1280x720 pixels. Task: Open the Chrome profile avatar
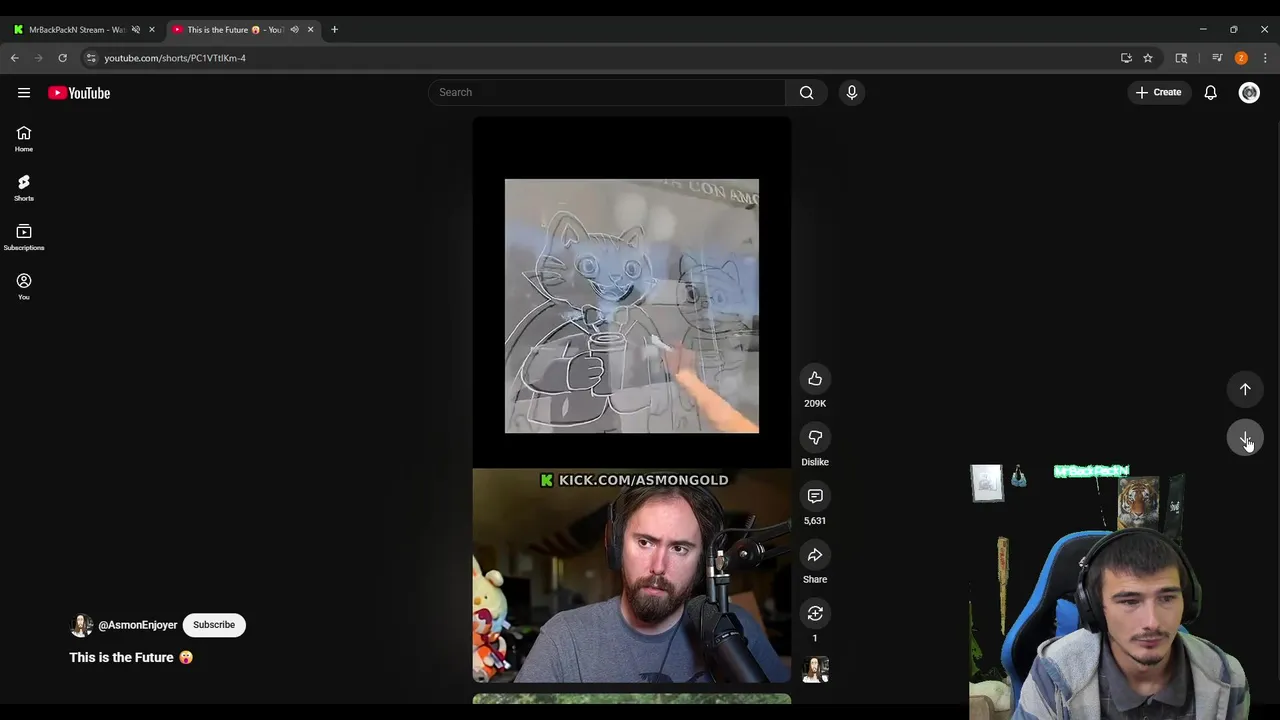point(1241,58)
